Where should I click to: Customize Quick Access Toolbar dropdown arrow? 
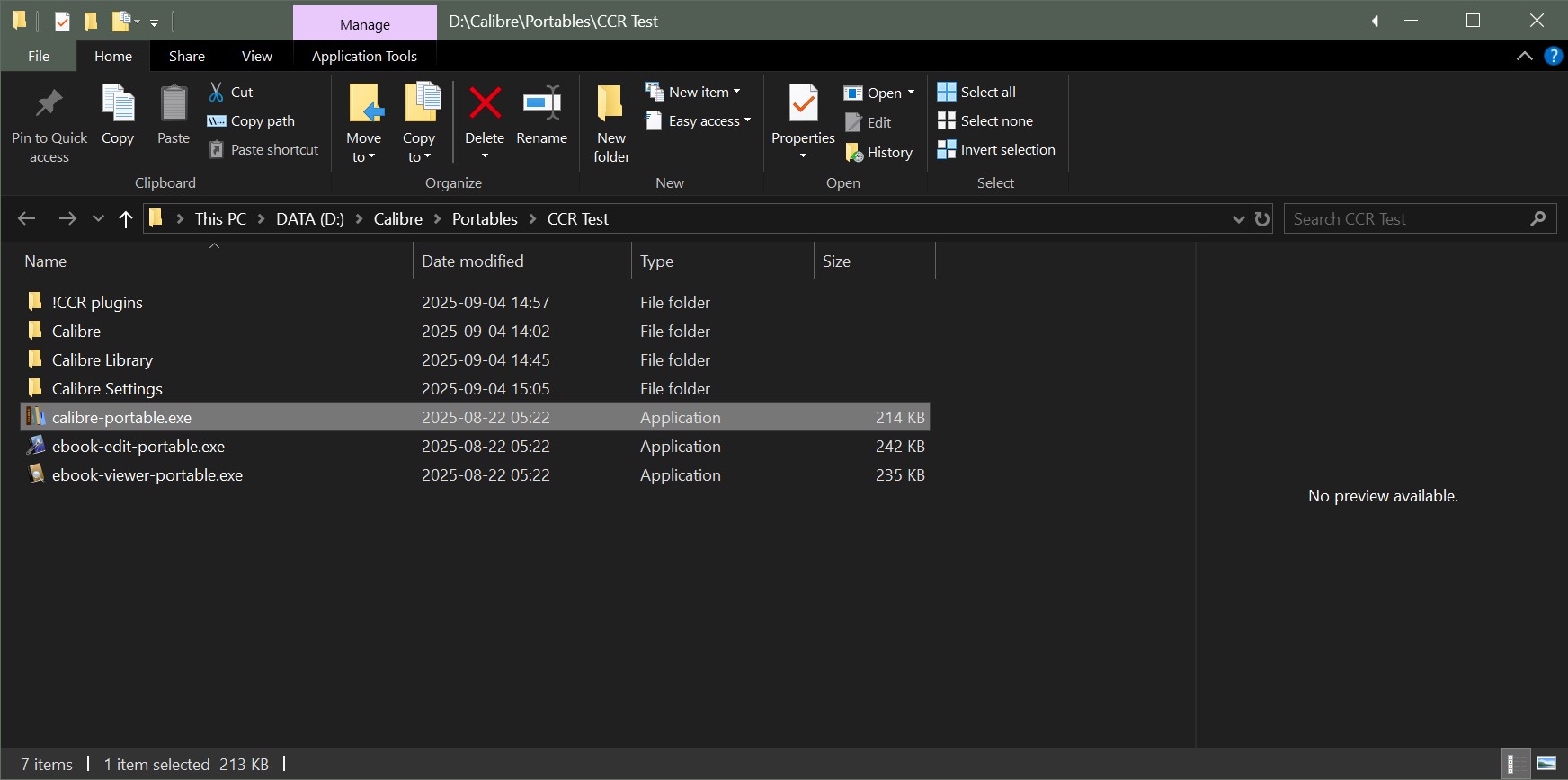(x=154, y=22)
